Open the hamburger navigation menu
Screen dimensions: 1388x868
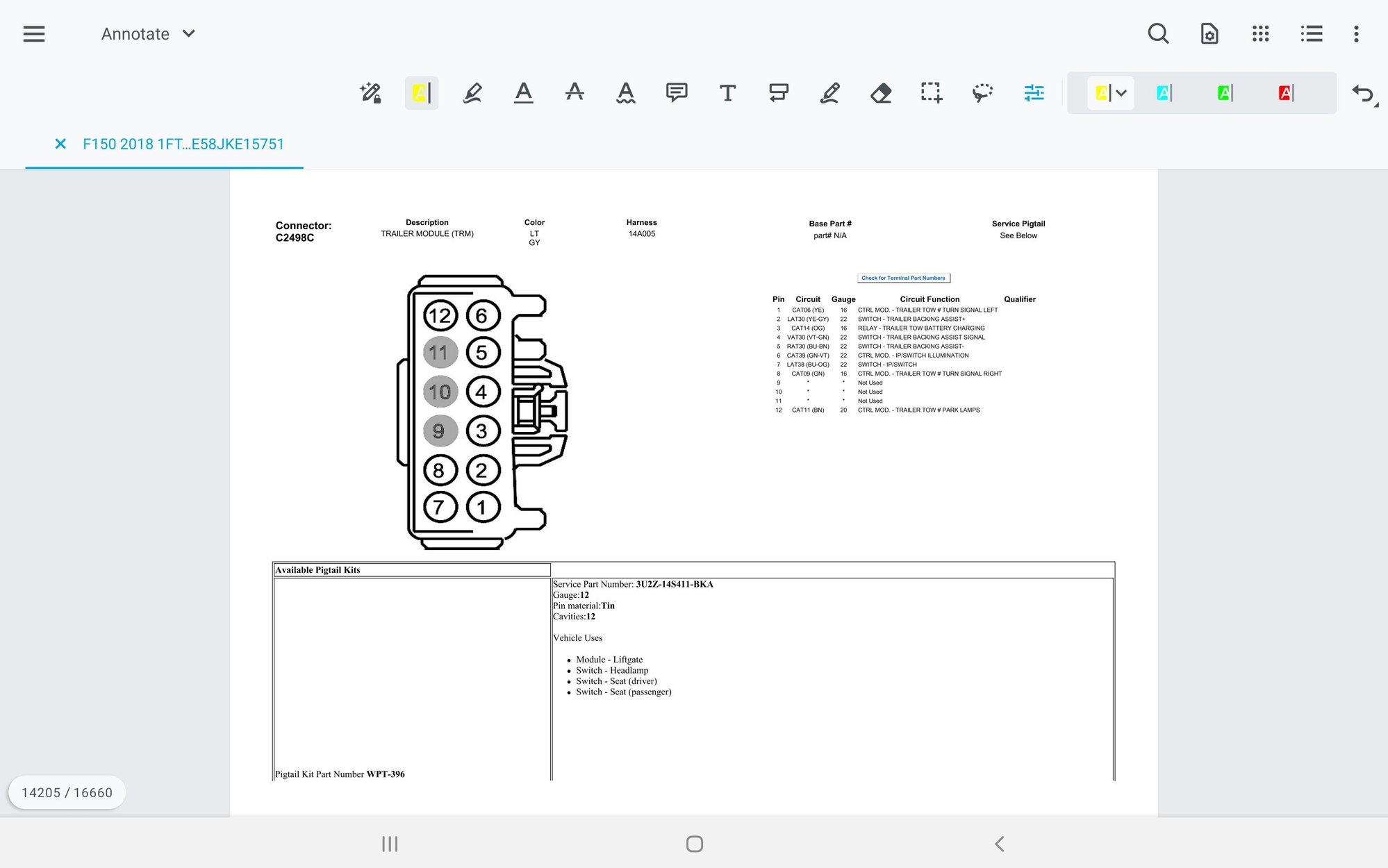pyautogui.click(x=33, y=33)
